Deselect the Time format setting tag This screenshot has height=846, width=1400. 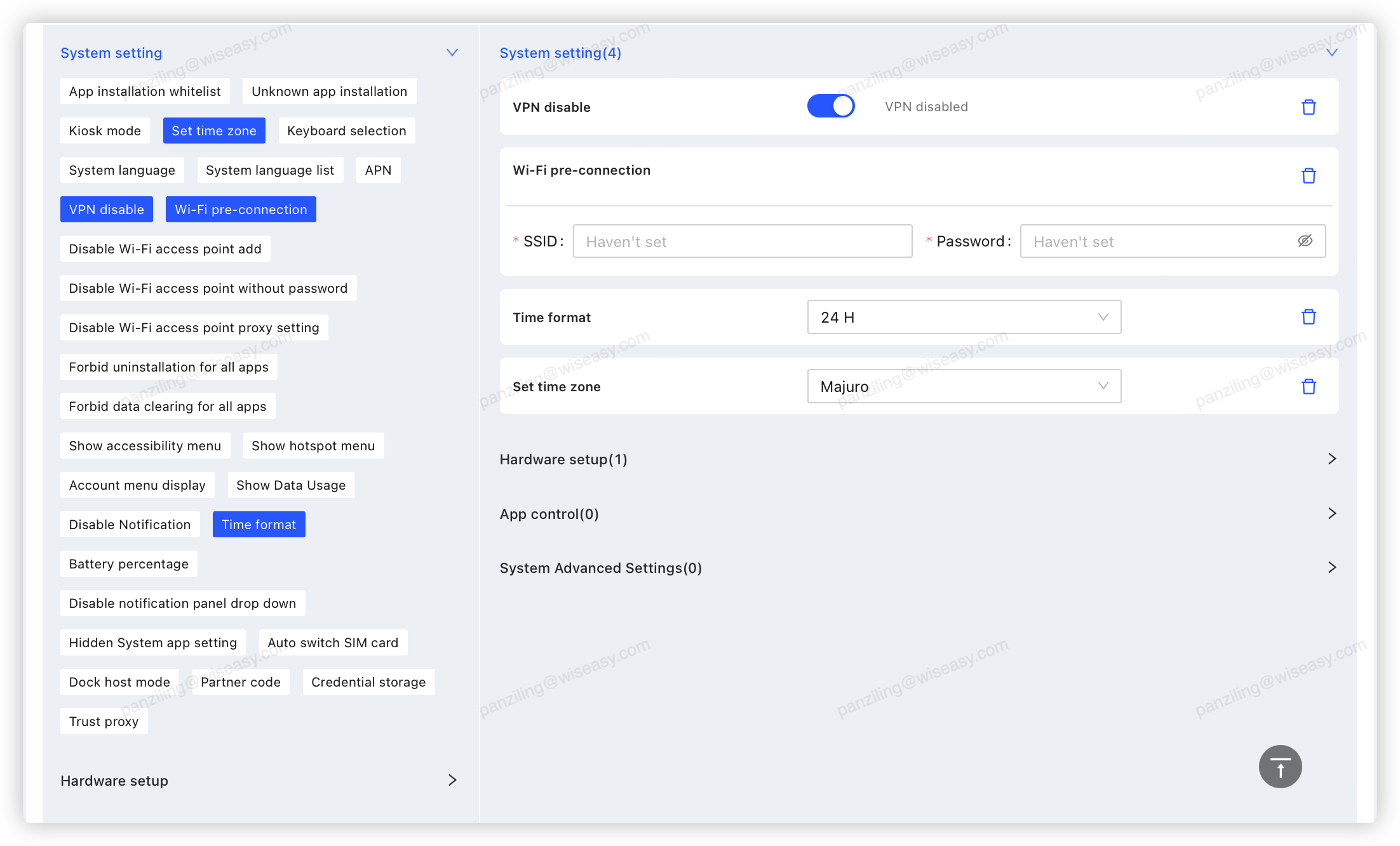click(x=259, y=525)
